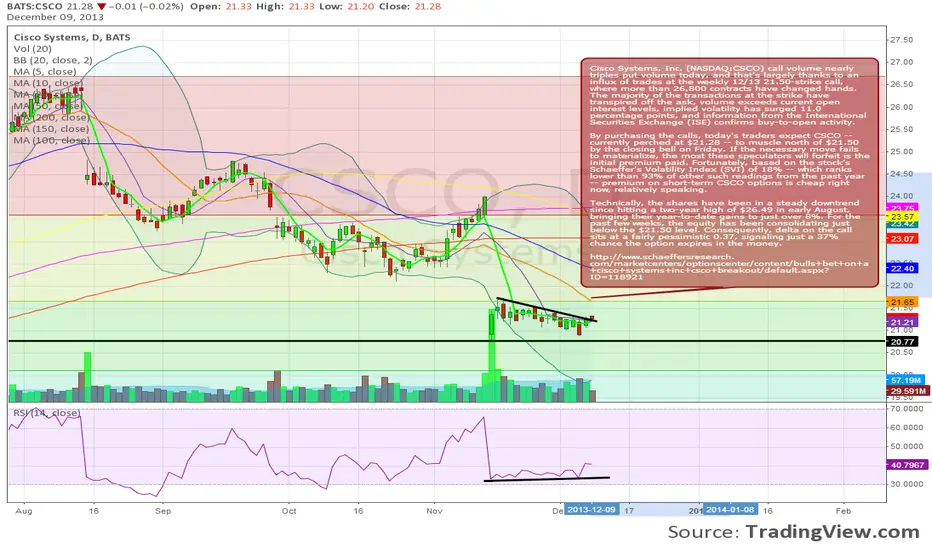Click the Open: 21.33 value
932x550 pixels.
tap(219, 6)
